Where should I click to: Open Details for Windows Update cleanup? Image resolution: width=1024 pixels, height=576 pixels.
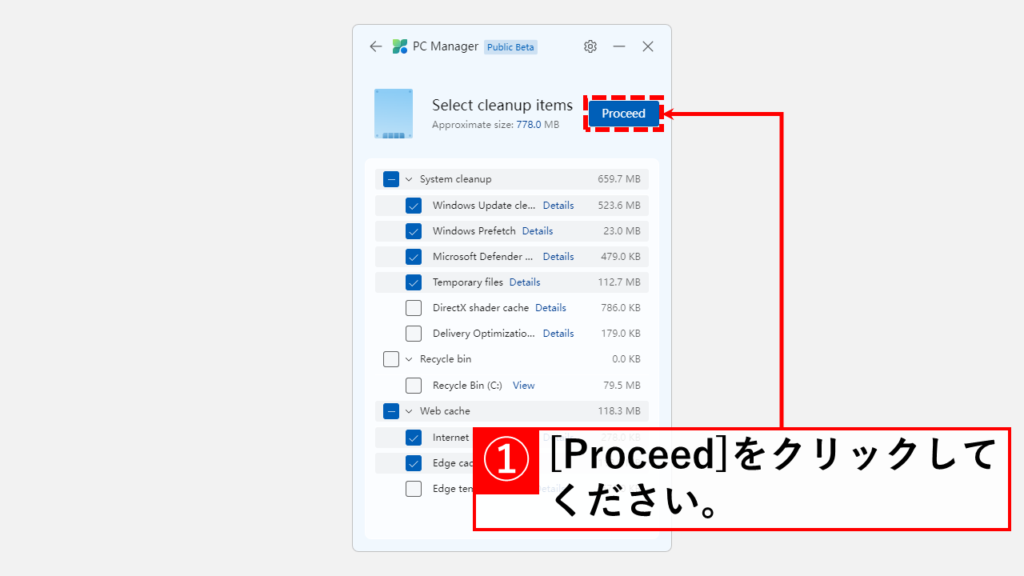(x=558, y=205)
